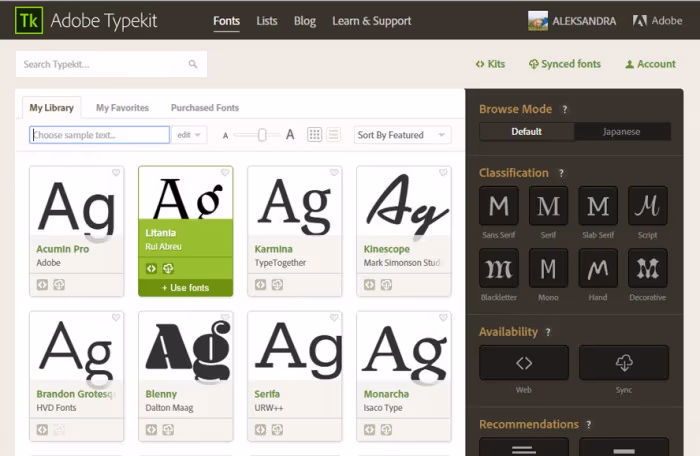
Task: Click web use icon on Acumin Pro card
Action: [x=42, y=284]
